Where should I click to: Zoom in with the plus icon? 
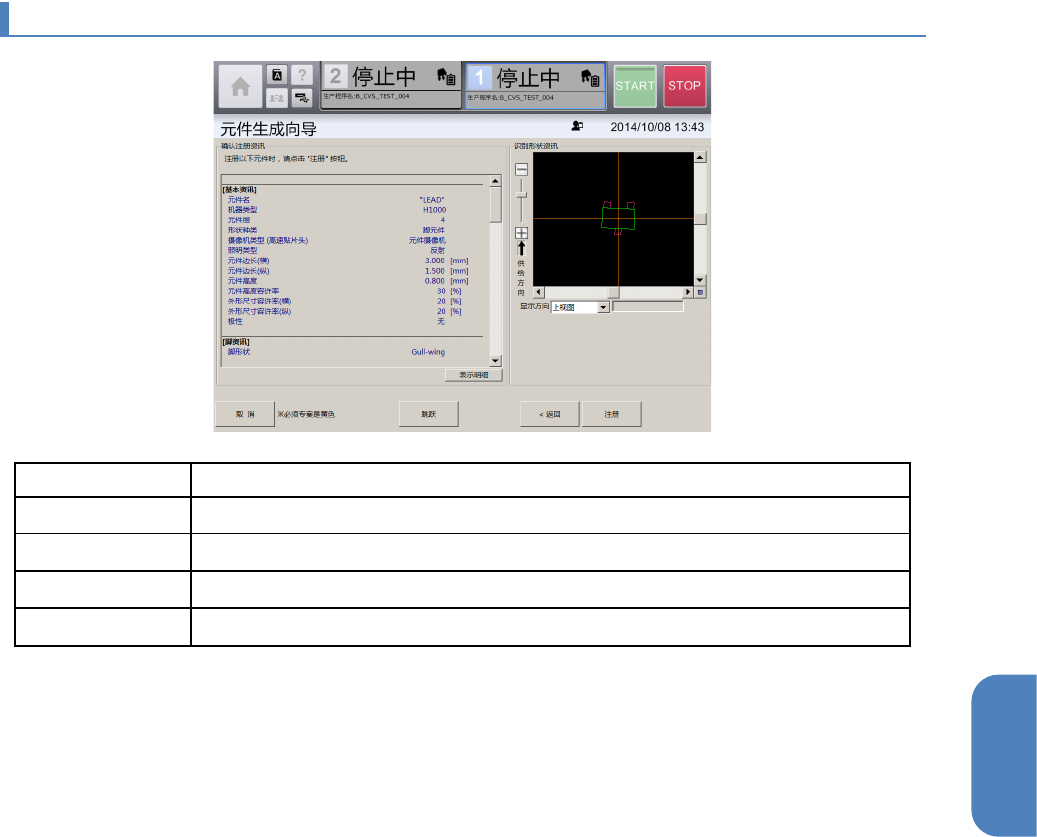tap(521, 233)
